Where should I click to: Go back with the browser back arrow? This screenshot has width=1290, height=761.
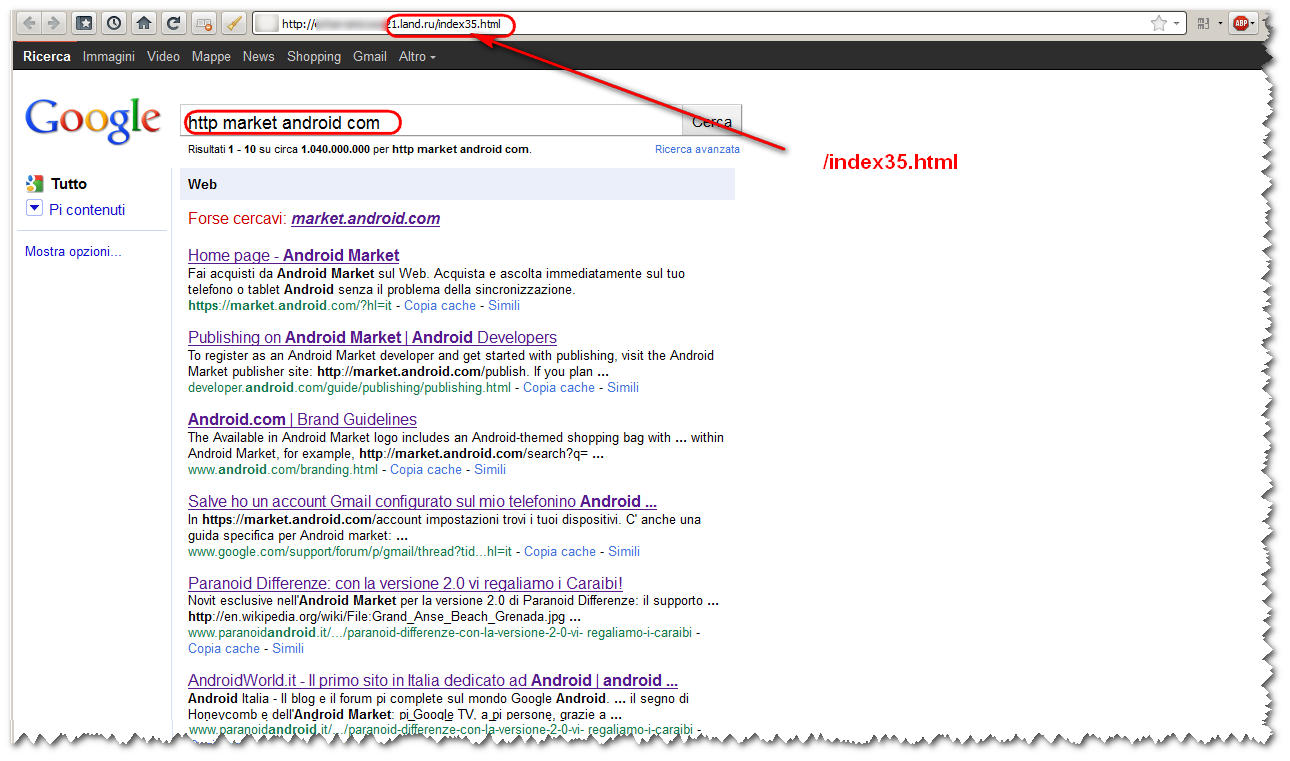coord(29,22)
